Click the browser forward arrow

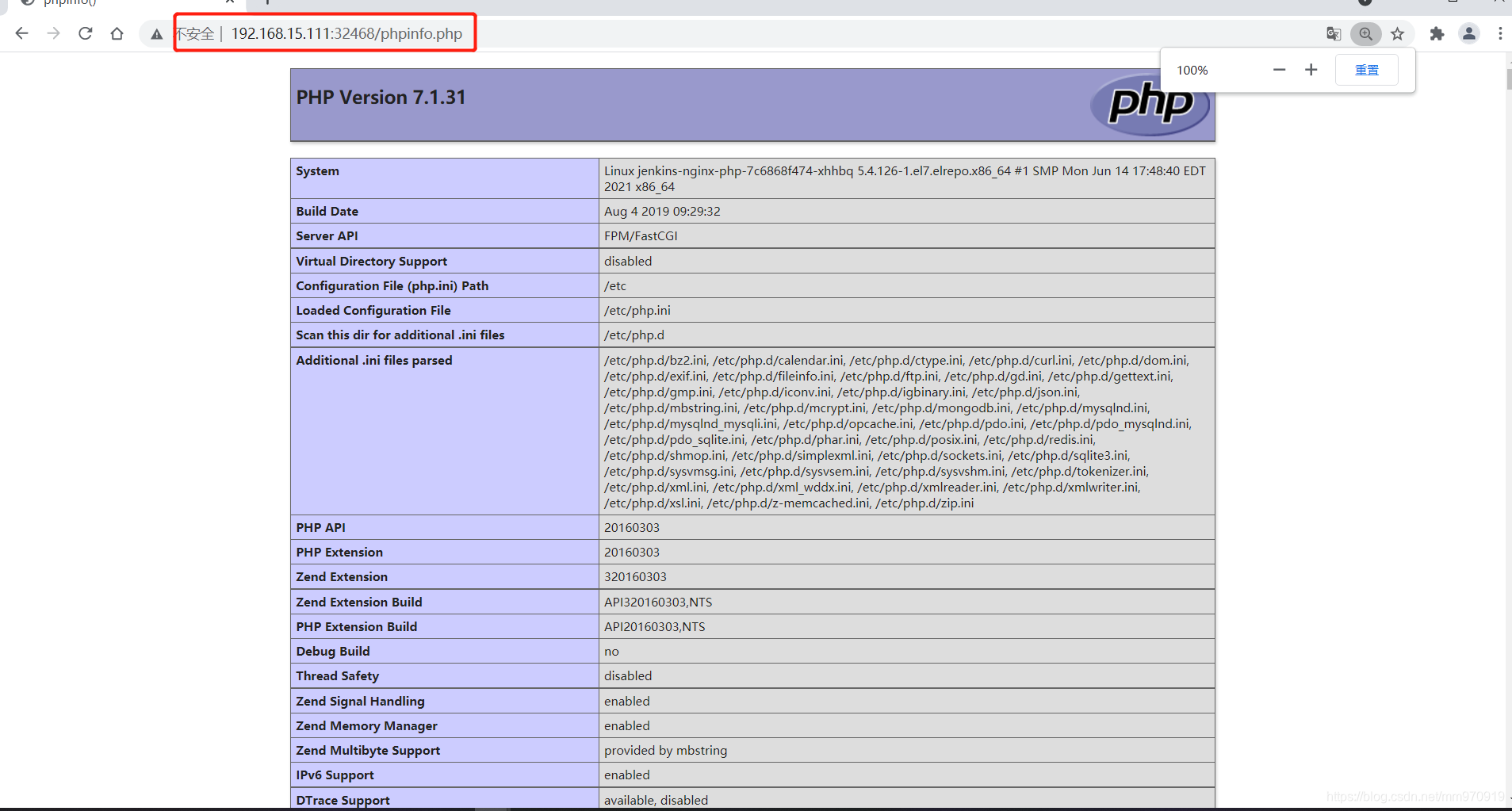pos(53,33)
